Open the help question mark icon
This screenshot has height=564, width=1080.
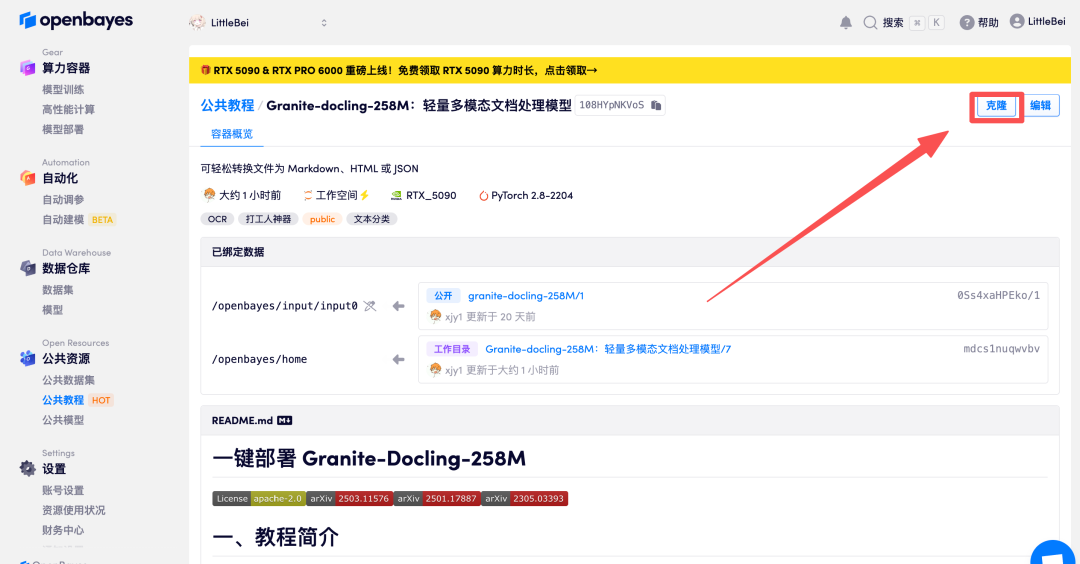[967, 23]
